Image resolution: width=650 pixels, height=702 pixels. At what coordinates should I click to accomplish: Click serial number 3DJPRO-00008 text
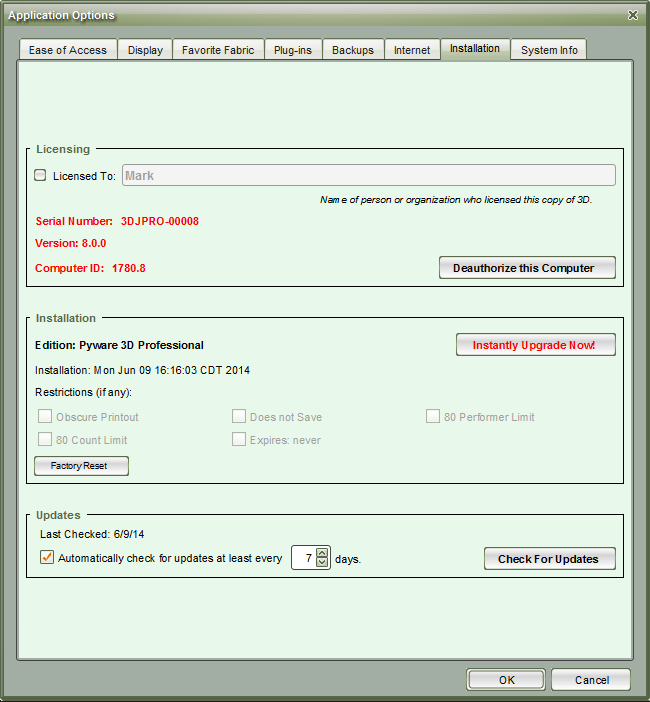coord(160,221)
